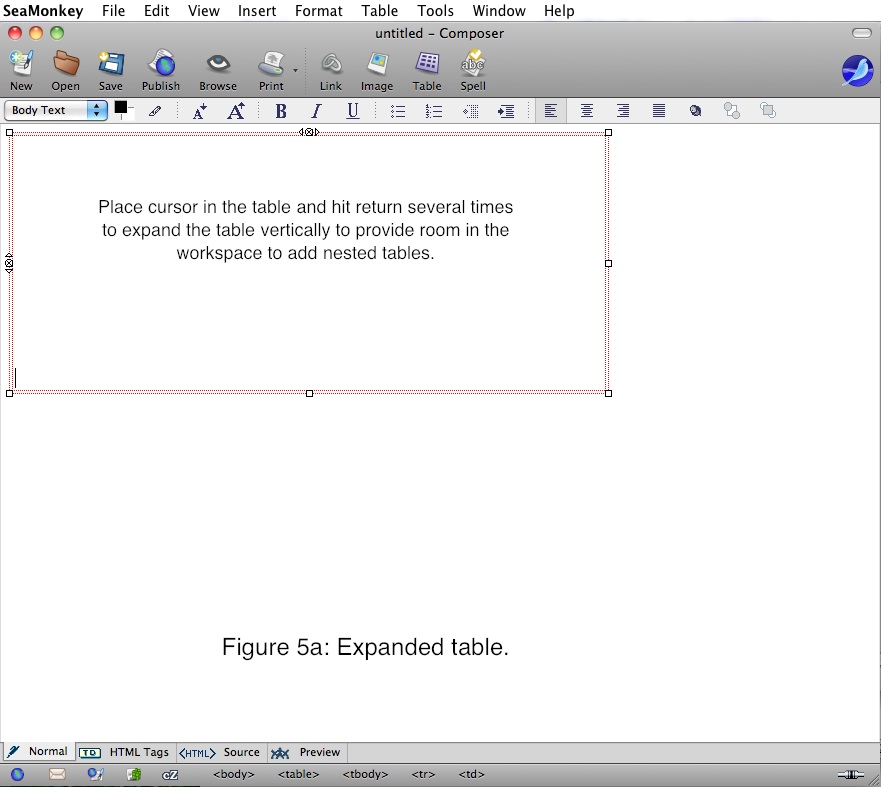Click the numbered list icon
881x787 pixels.
(434, 111)
